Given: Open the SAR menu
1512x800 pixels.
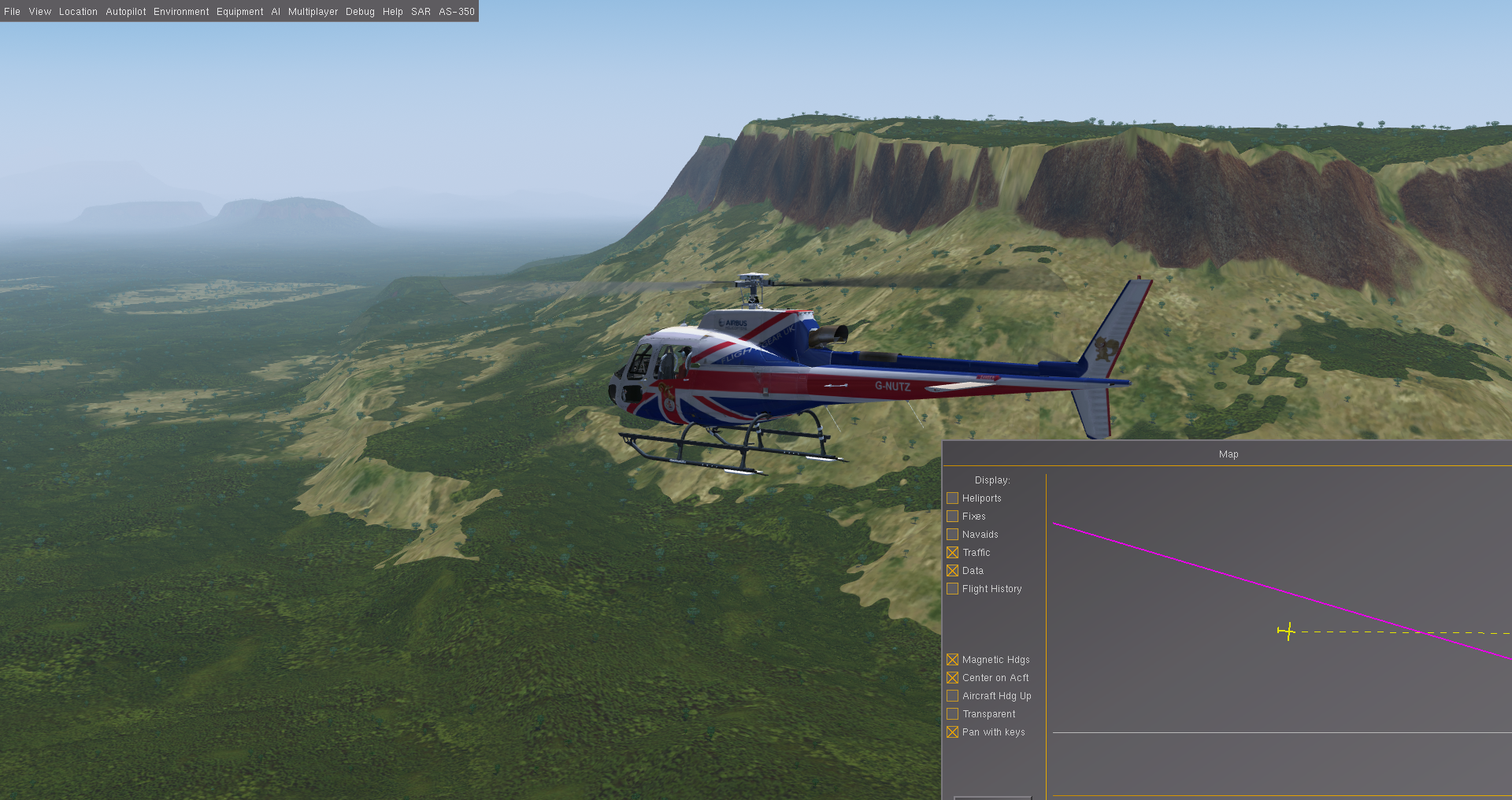Looking at the screenshot, I should click(x=421, y=12).
